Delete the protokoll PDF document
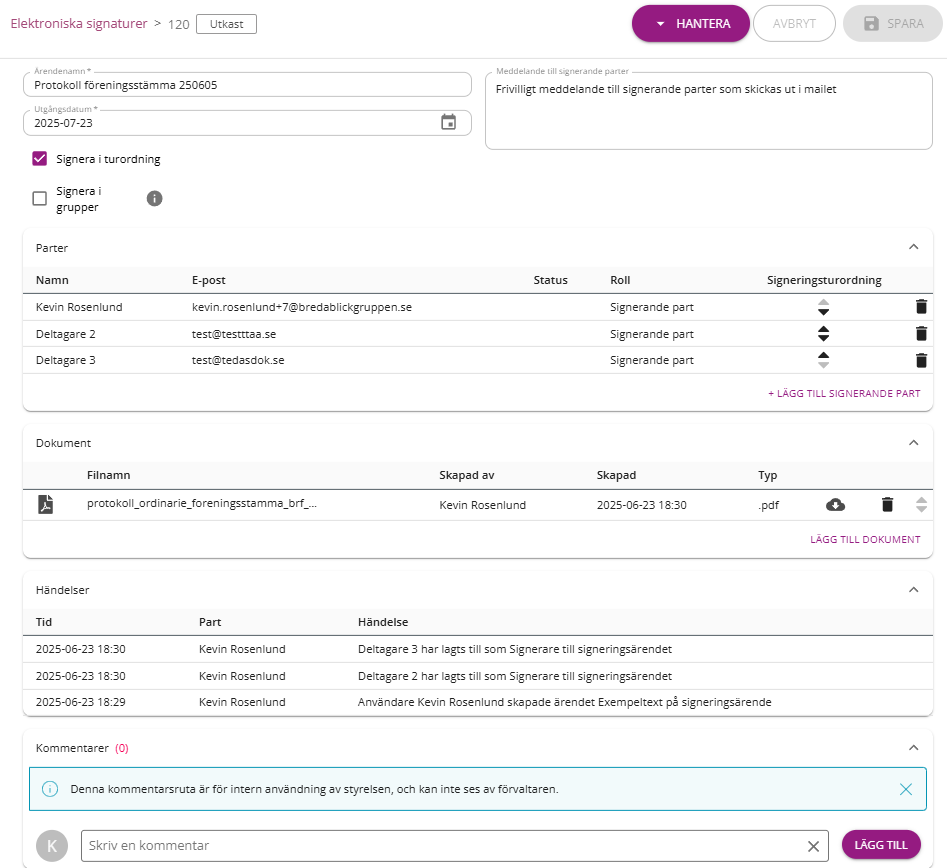The width and height of the screenshot is (947, 868). point(887,504)
